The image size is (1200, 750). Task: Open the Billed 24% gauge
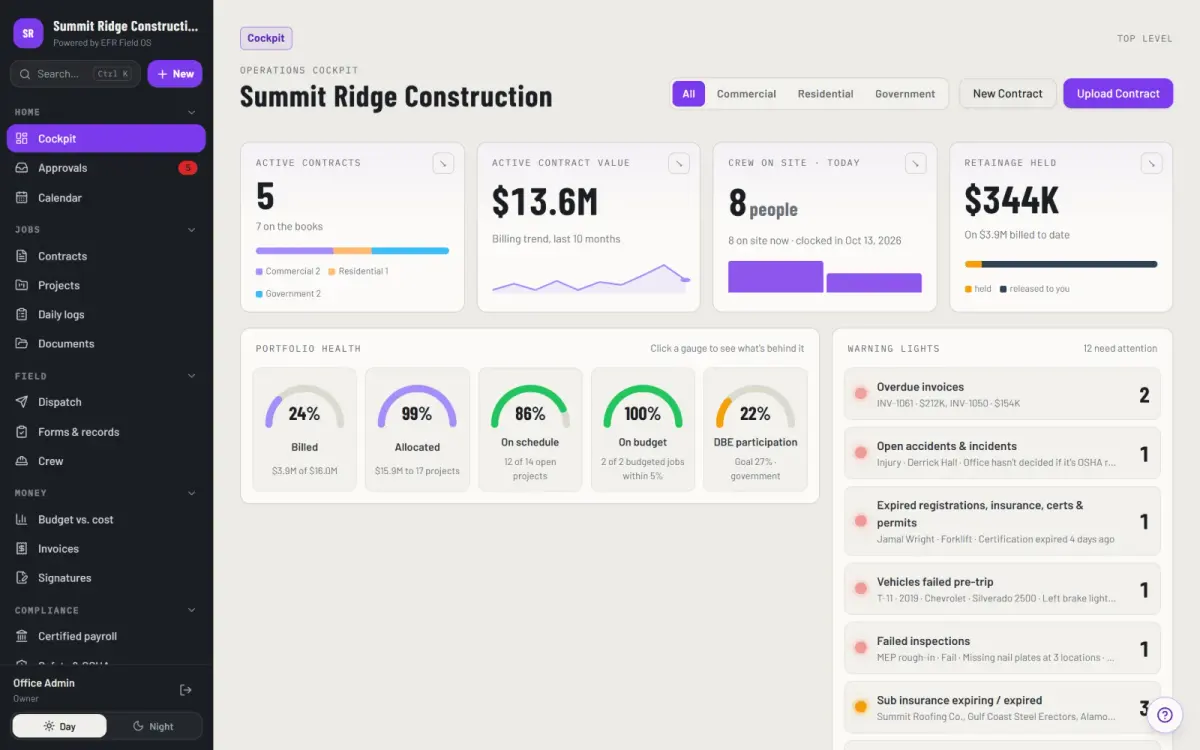click(x=304, y=429)
